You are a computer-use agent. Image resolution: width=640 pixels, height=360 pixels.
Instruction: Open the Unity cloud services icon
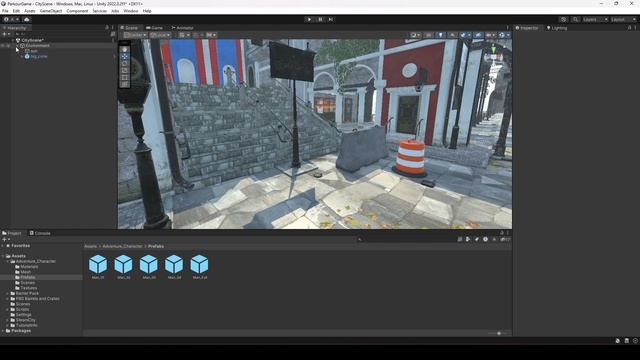coord(27,19)
